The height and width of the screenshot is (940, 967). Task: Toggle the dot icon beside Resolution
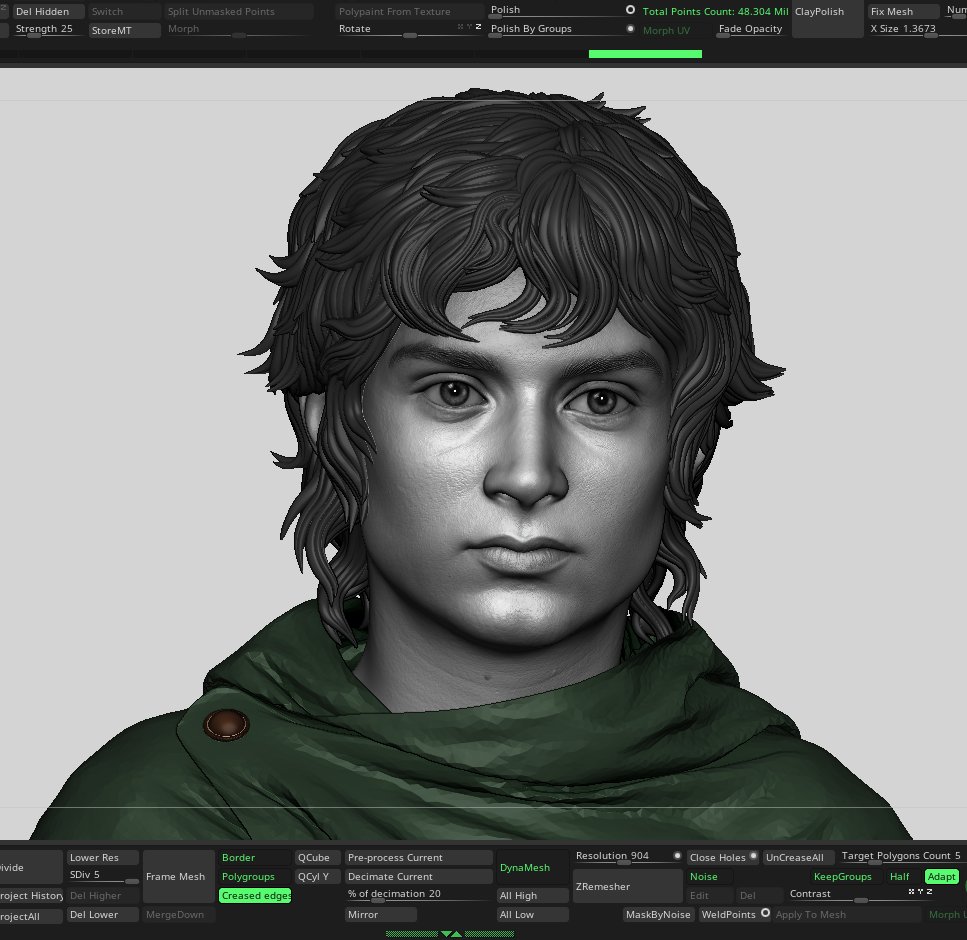tap(677, 856)
